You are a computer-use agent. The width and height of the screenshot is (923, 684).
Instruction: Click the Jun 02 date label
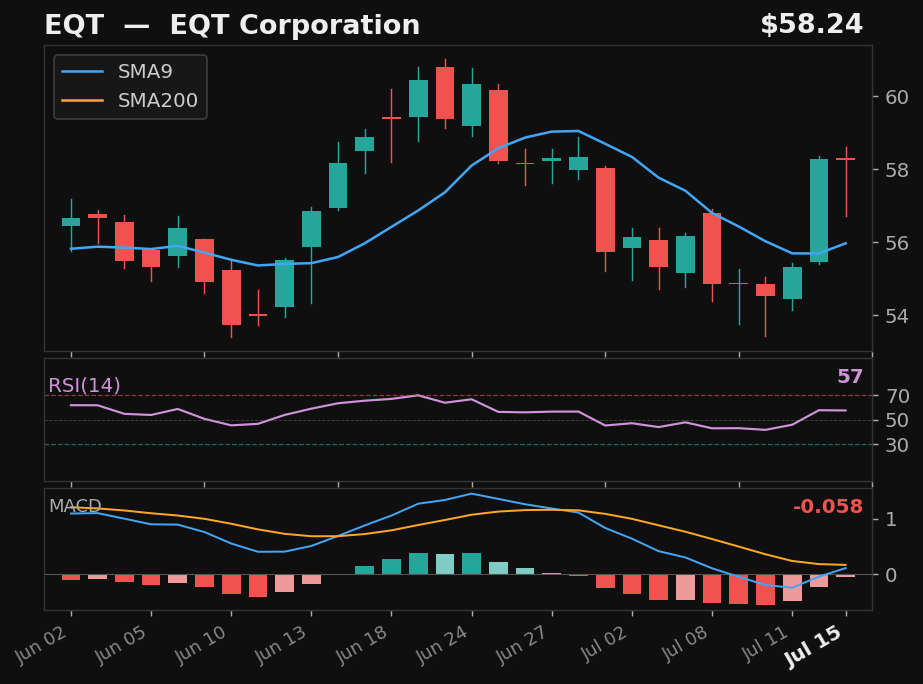(x=41, y=645)
